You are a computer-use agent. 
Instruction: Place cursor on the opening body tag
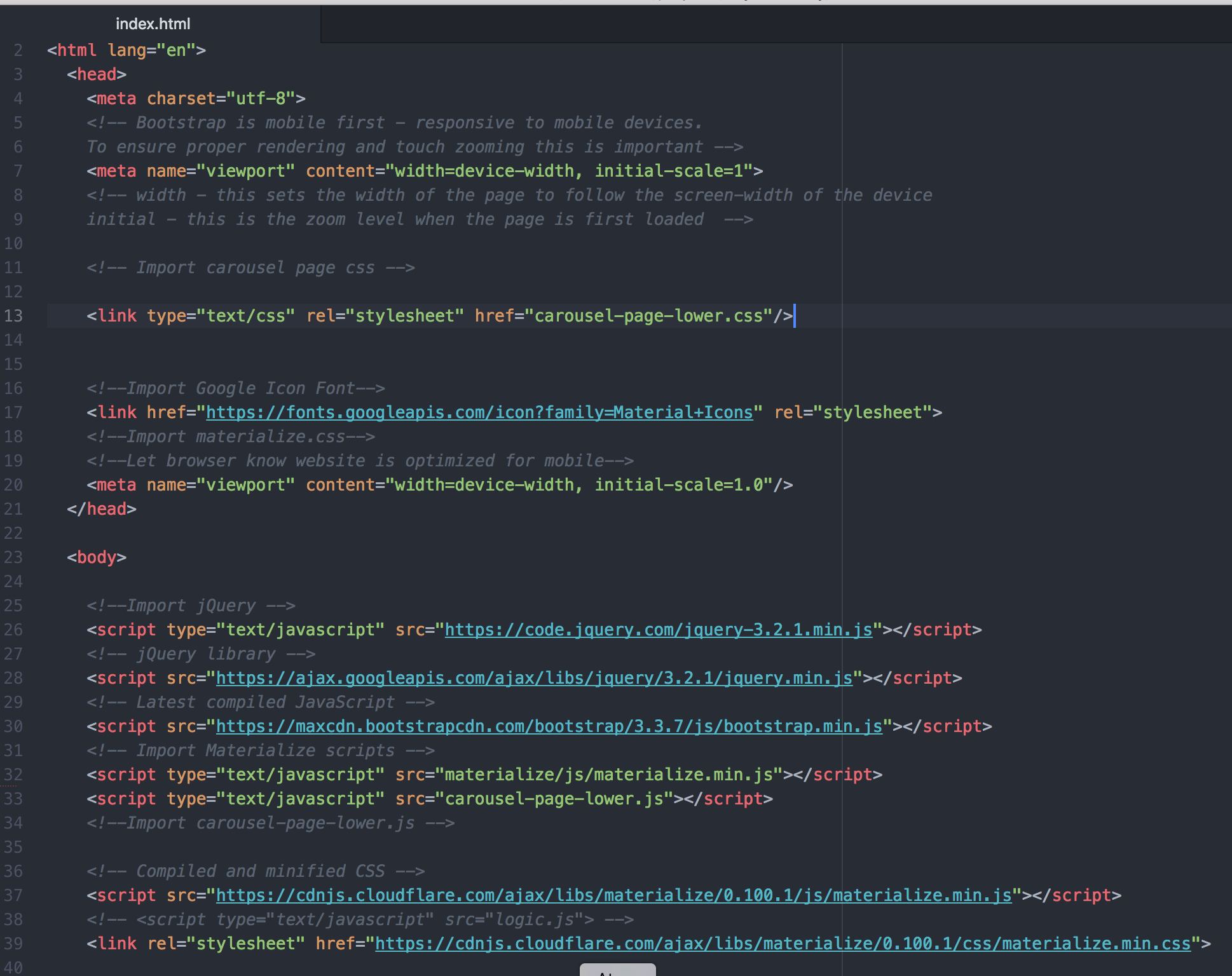(97, 558)
